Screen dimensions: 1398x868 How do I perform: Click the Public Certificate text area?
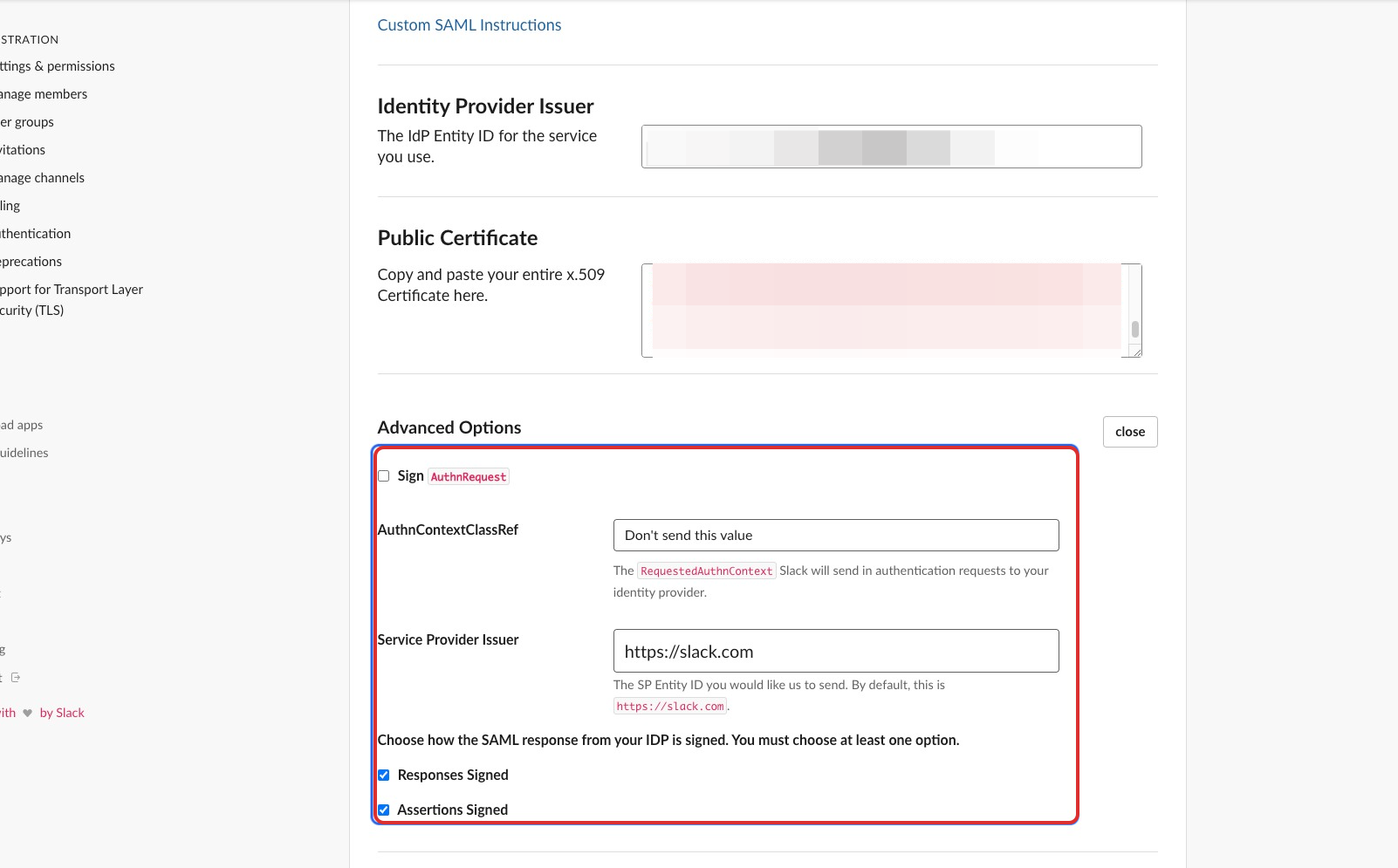coord(891,311)
